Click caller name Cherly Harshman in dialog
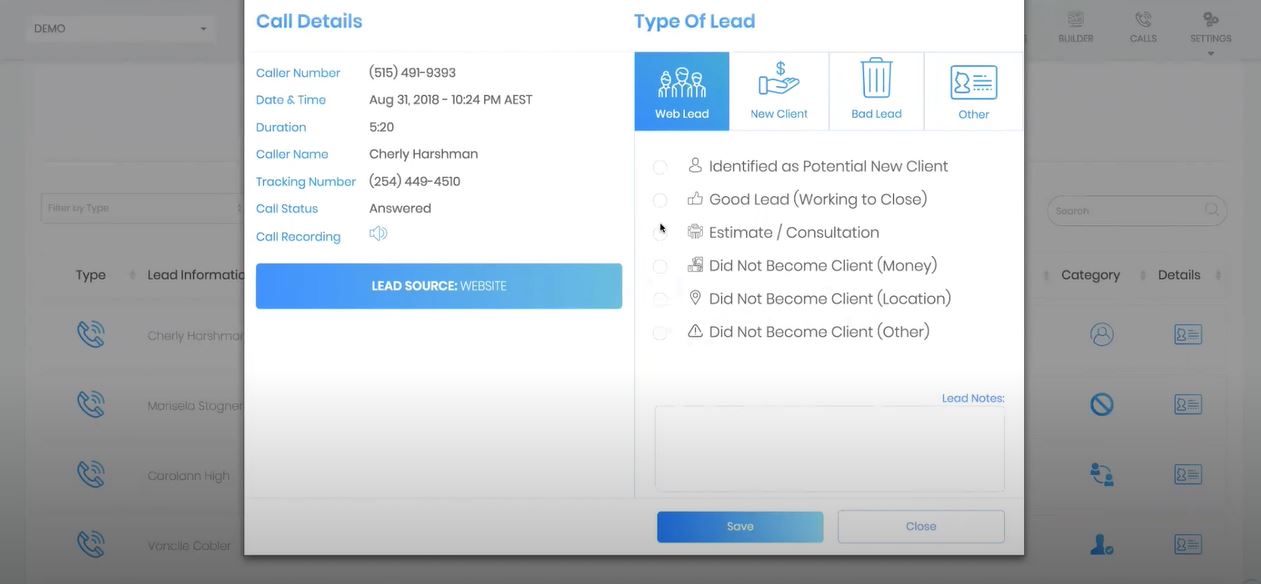1261x584 pixels. (423, 154)
